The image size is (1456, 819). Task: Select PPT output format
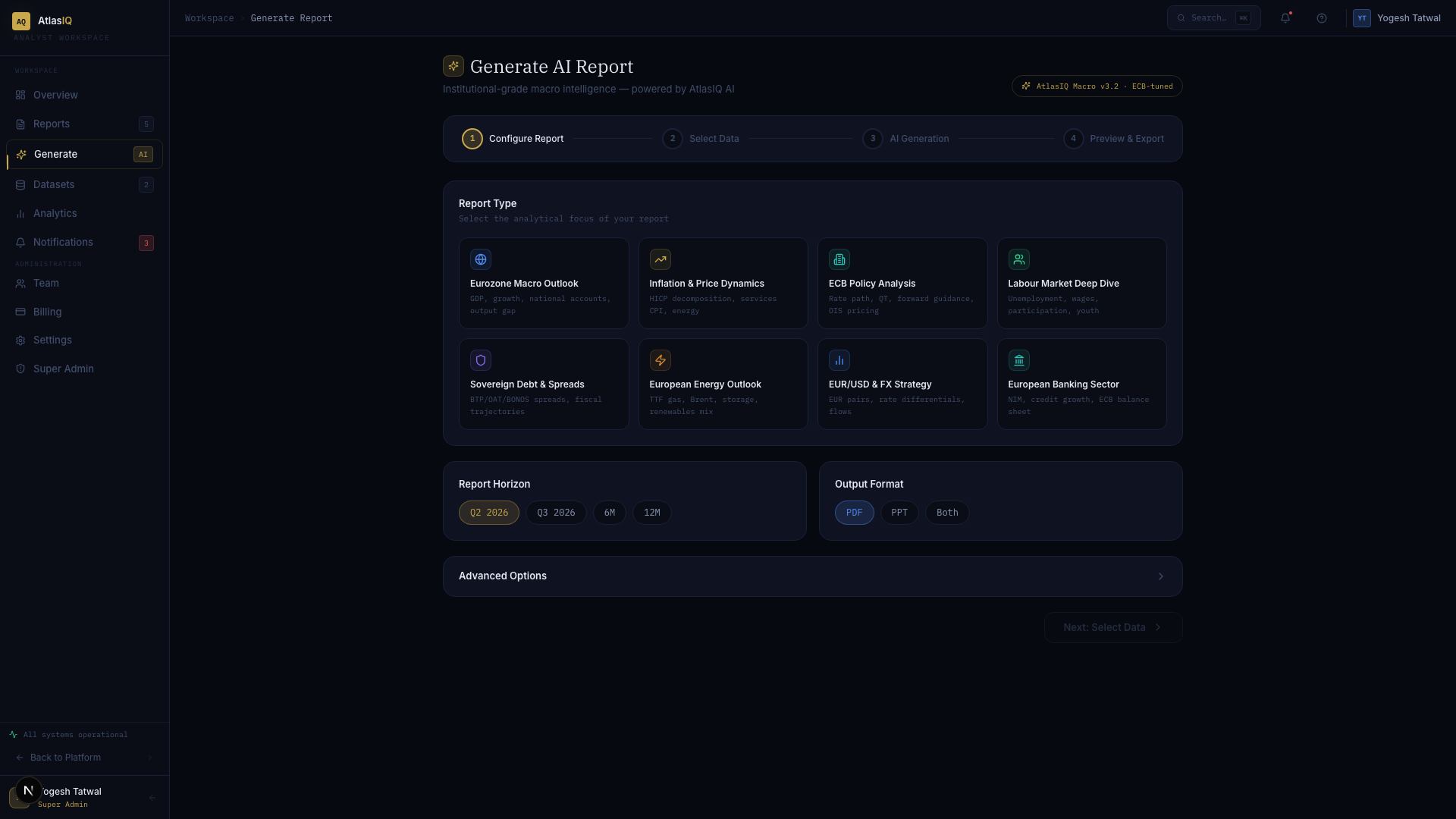pos(899,513)
